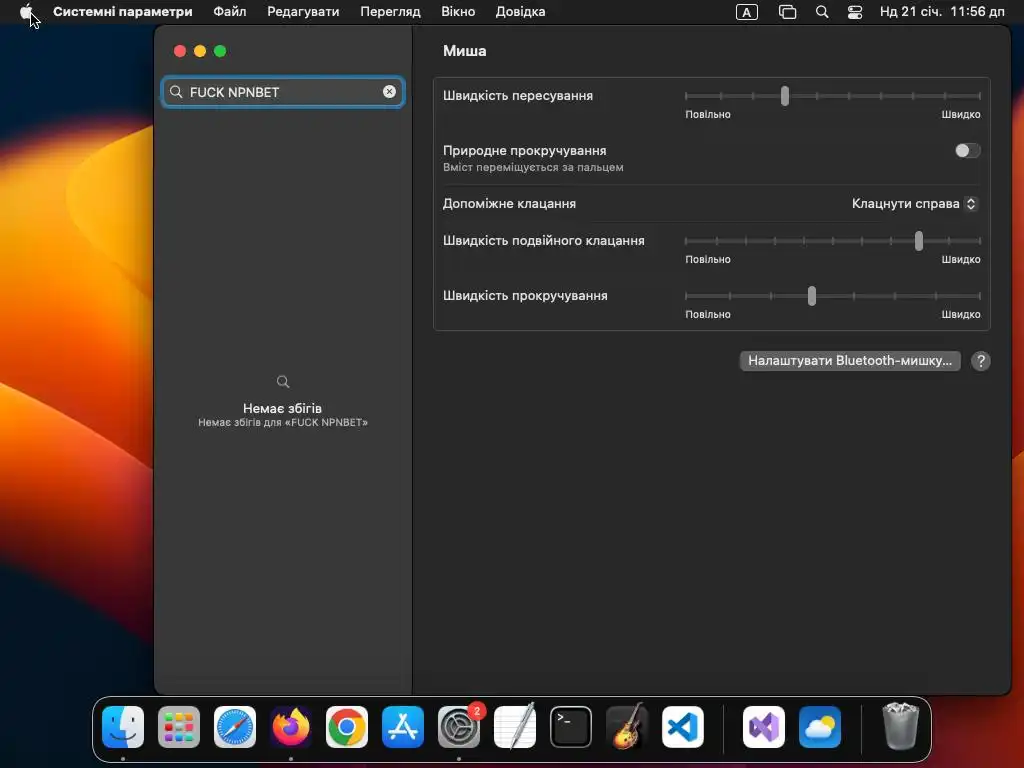Open Control Center in menu bar
1024x768 pixels.
coord(855,12)
